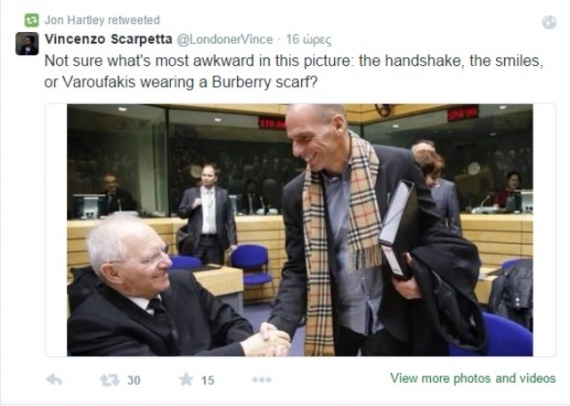This screenshot has height=406, width=570.
Task: Click the retweet count 30
Action: tap(134, 381)
